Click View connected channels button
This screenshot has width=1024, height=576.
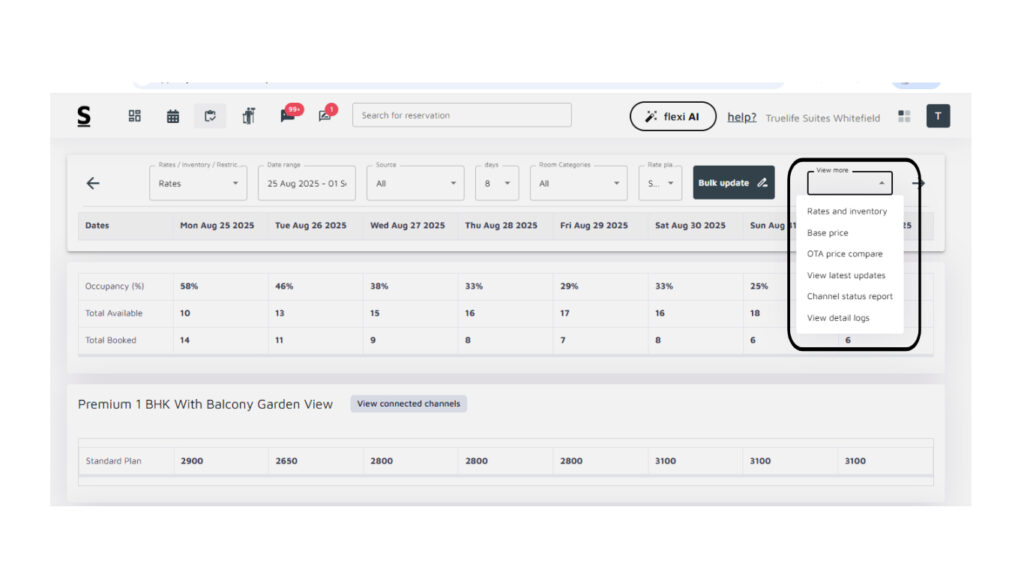(408, 404)
